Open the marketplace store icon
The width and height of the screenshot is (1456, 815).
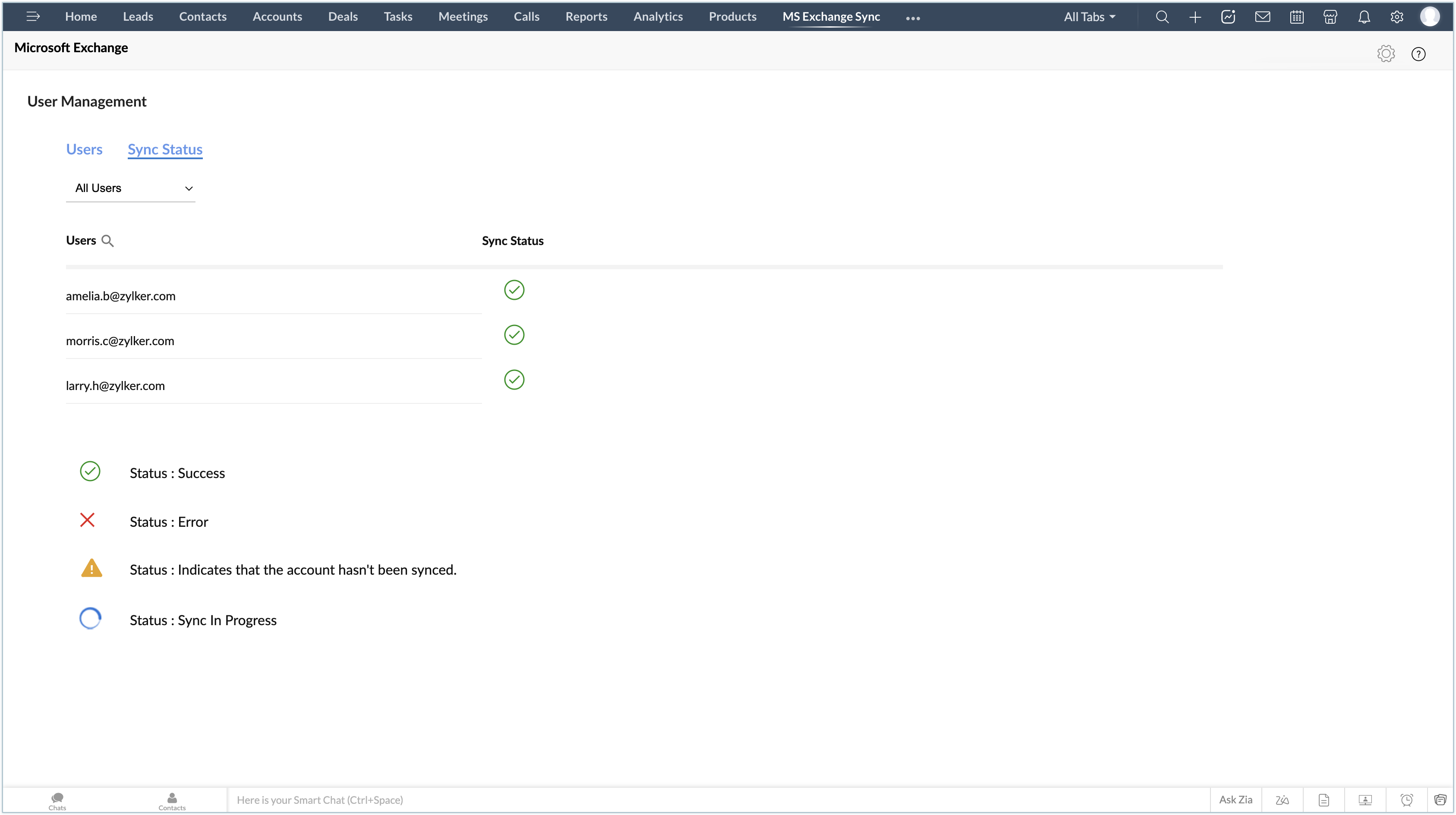pos(1330,17)
